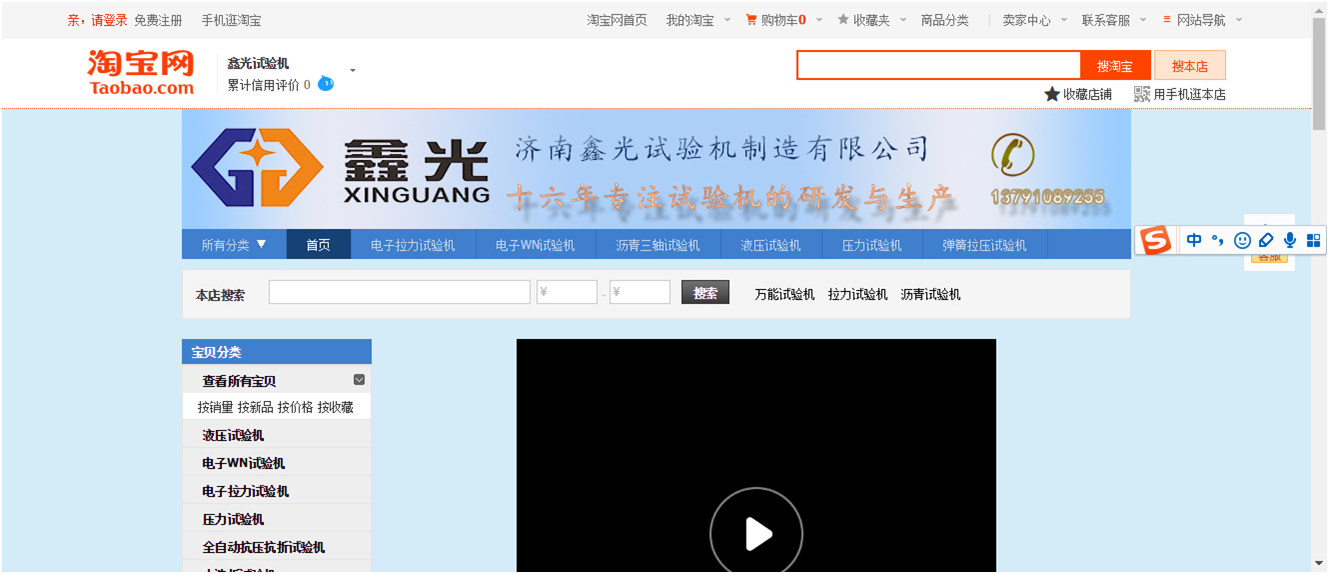Click the Sogou microphone voice input icon
Viewport: 1329px width, 574px height.
click(1290, 241)
